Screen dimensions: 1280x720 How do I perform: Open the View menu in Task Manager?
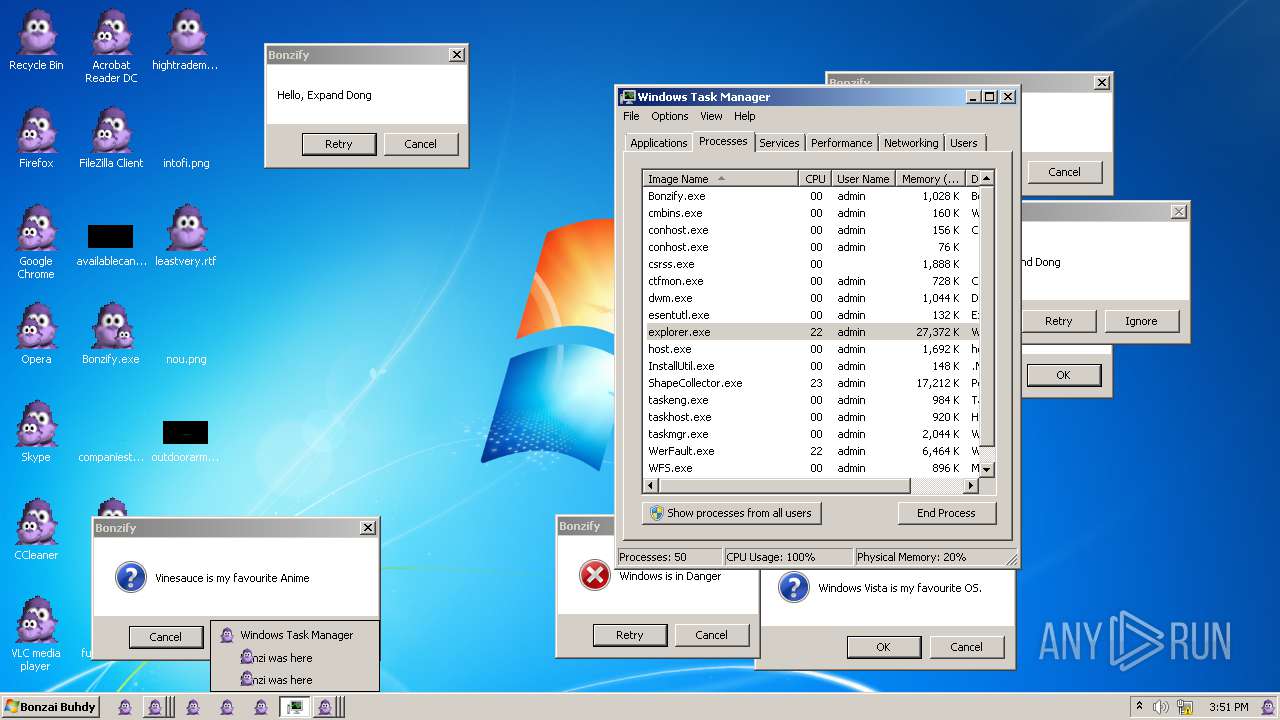711,116
